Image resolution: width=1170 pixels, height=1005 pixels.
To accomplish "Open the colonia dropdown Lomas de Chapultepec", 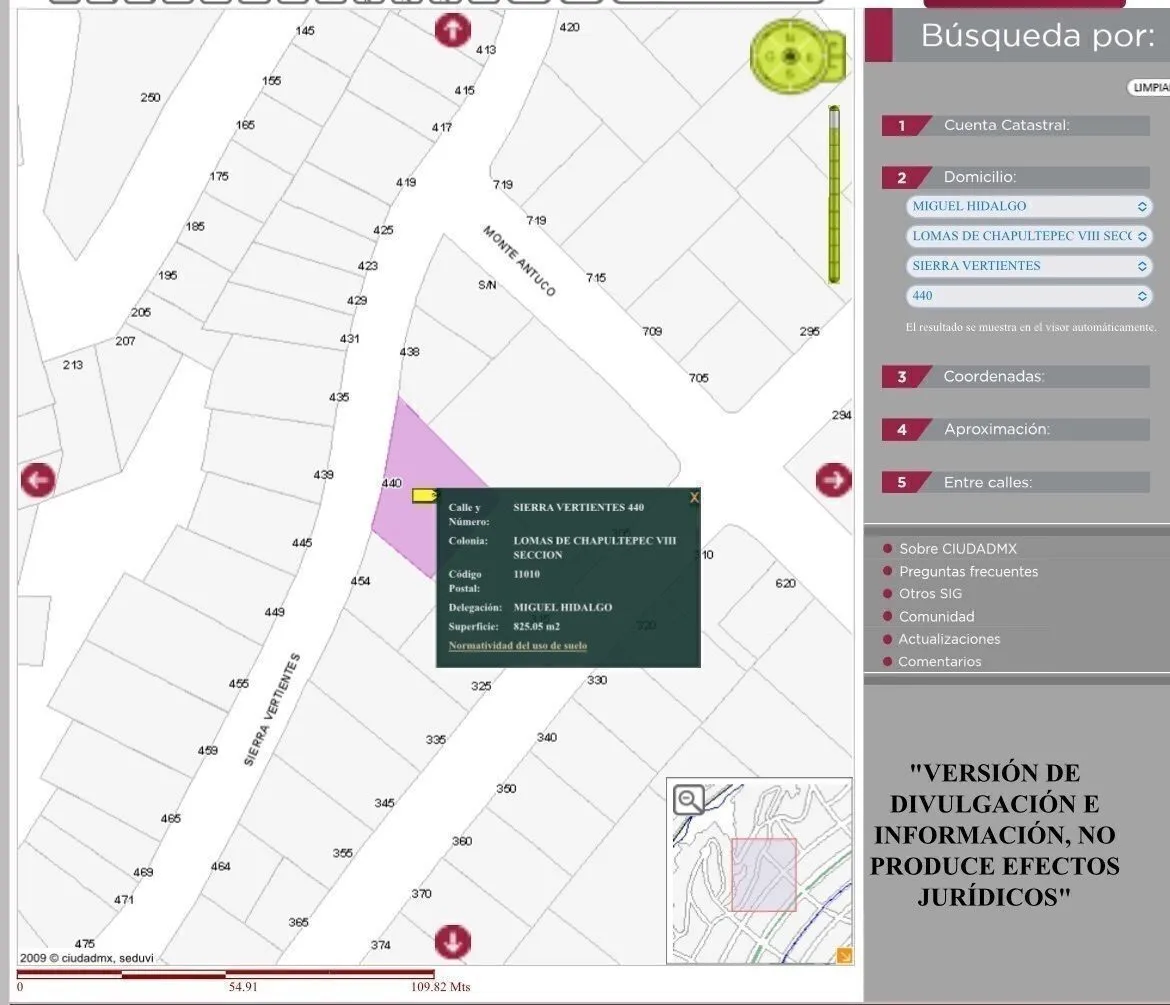I will click(x=1028, y=236).
